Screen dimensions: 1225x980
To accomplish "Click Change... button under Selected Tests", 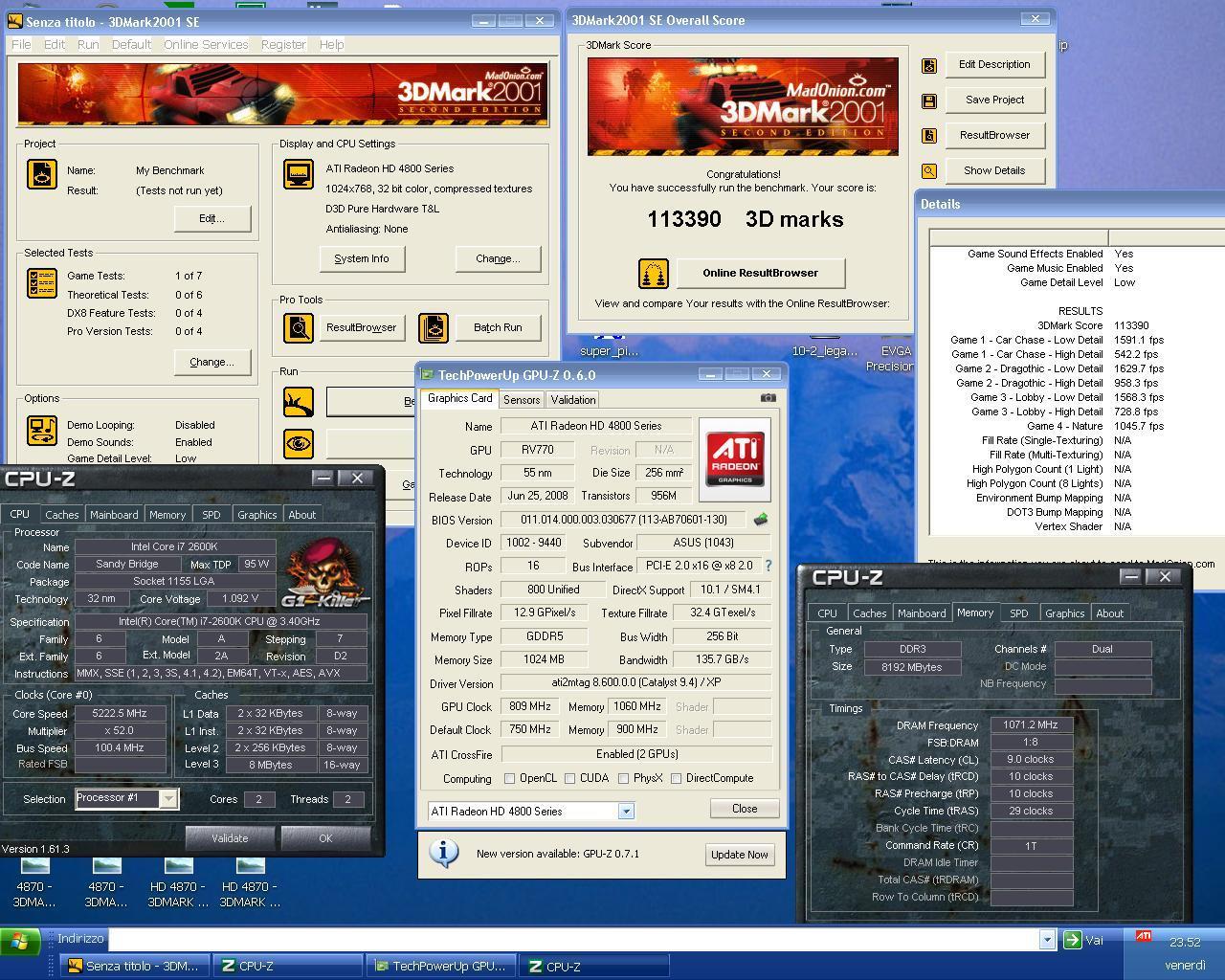I will 212,362.
